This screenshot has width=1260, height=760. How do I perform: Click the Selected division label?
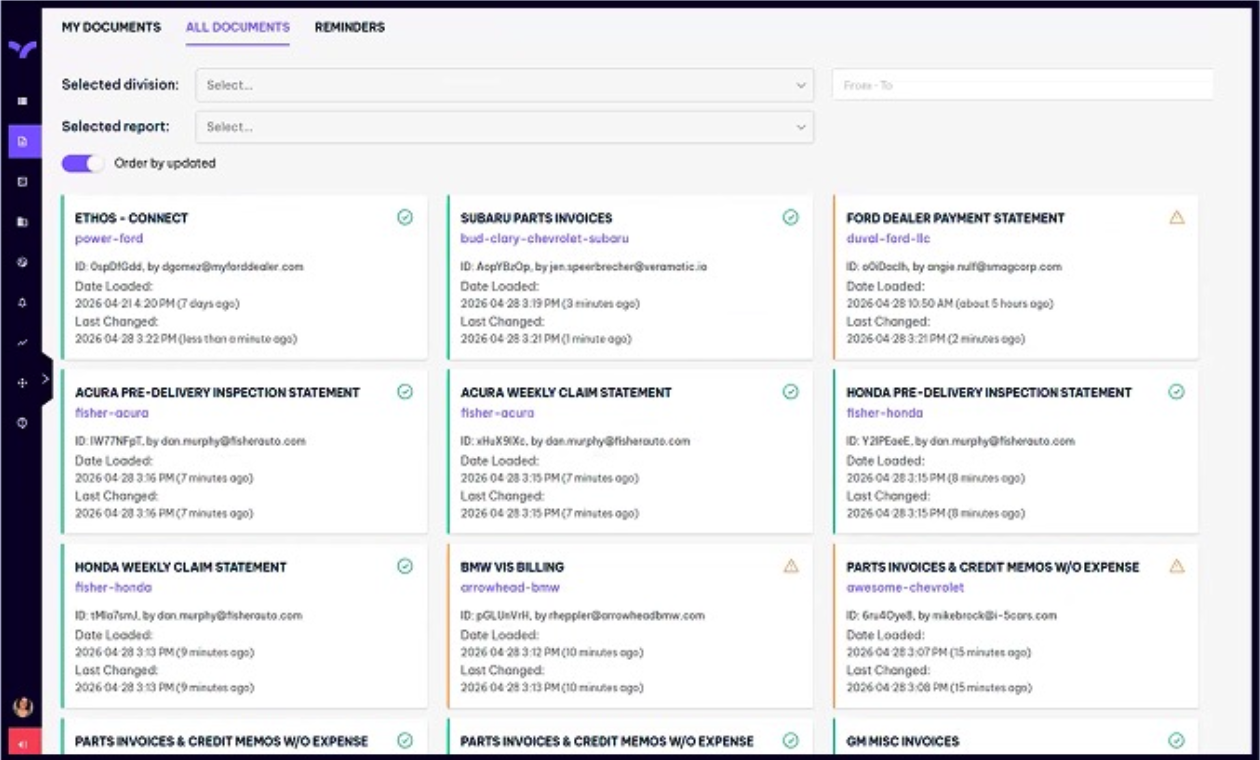[x=120, y=85]
